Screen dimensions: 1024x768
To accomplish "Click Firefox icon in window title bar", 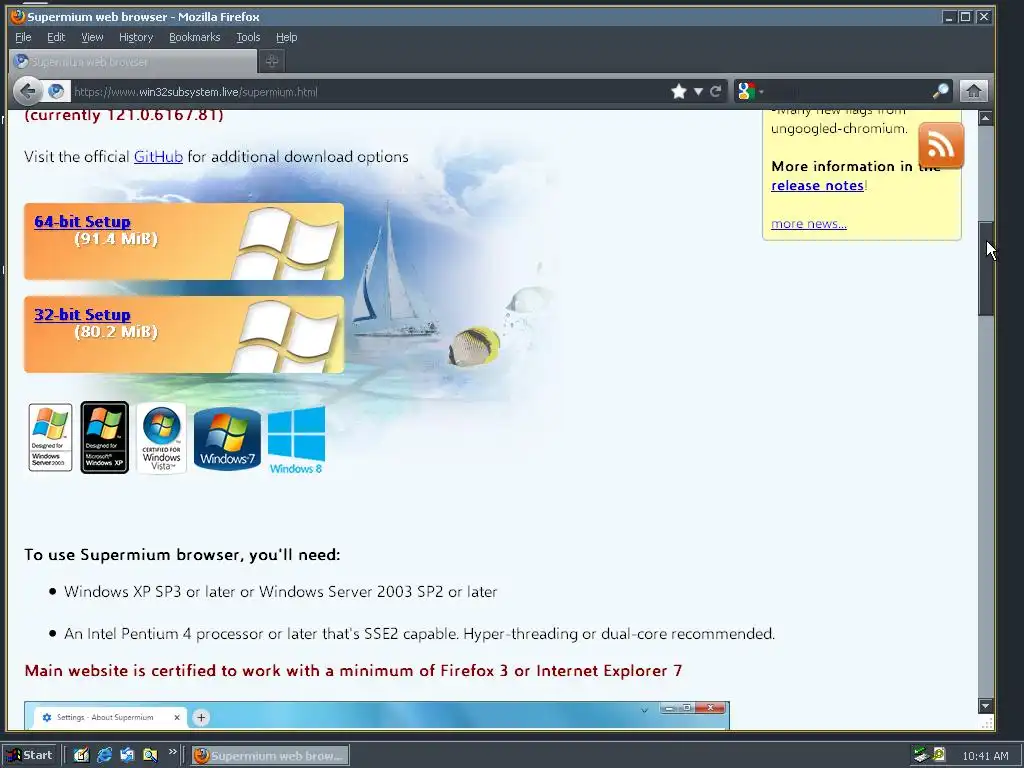I will coord(18,16).
